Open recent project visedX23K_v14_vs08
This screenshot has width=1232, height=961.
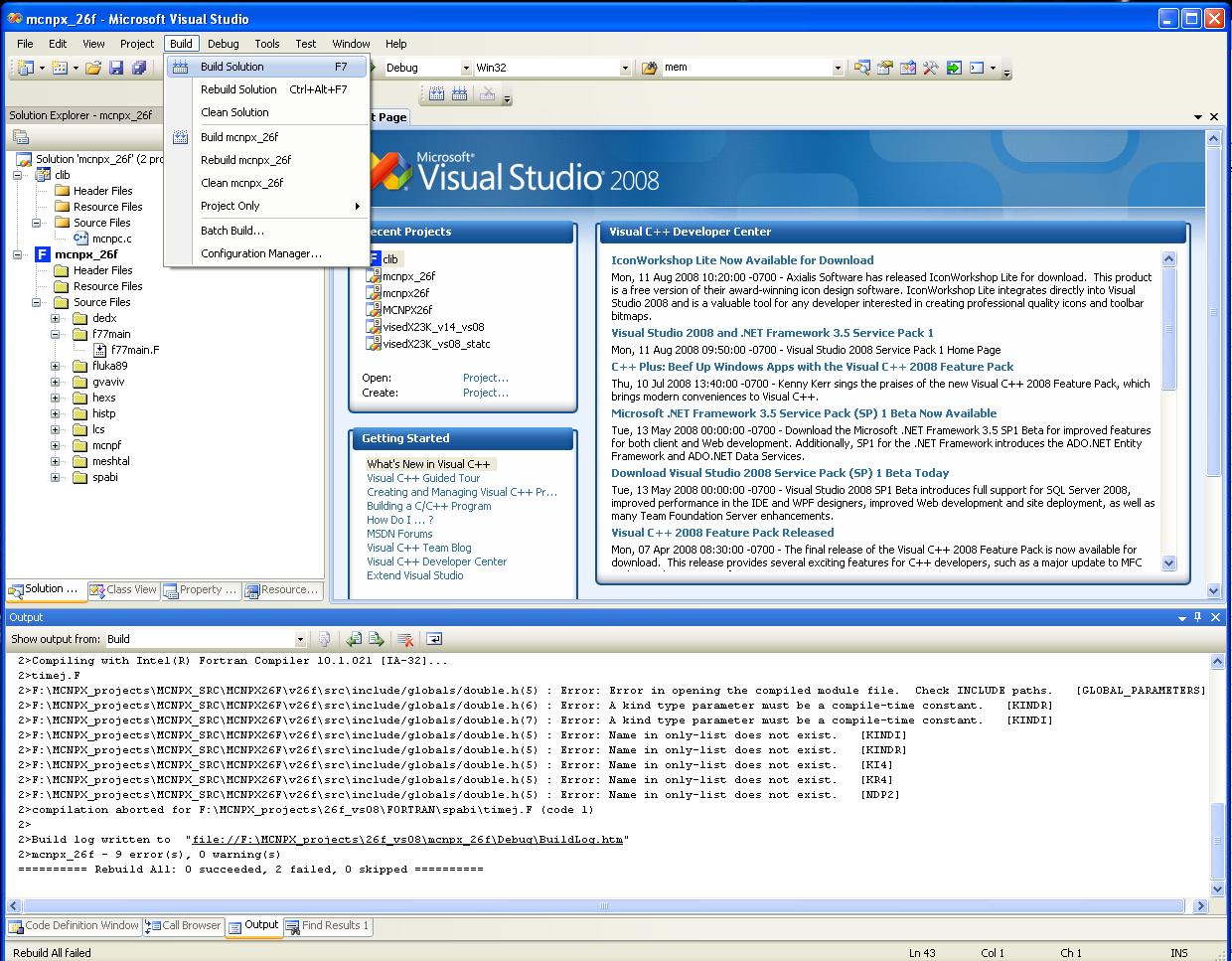click(433, 327)
